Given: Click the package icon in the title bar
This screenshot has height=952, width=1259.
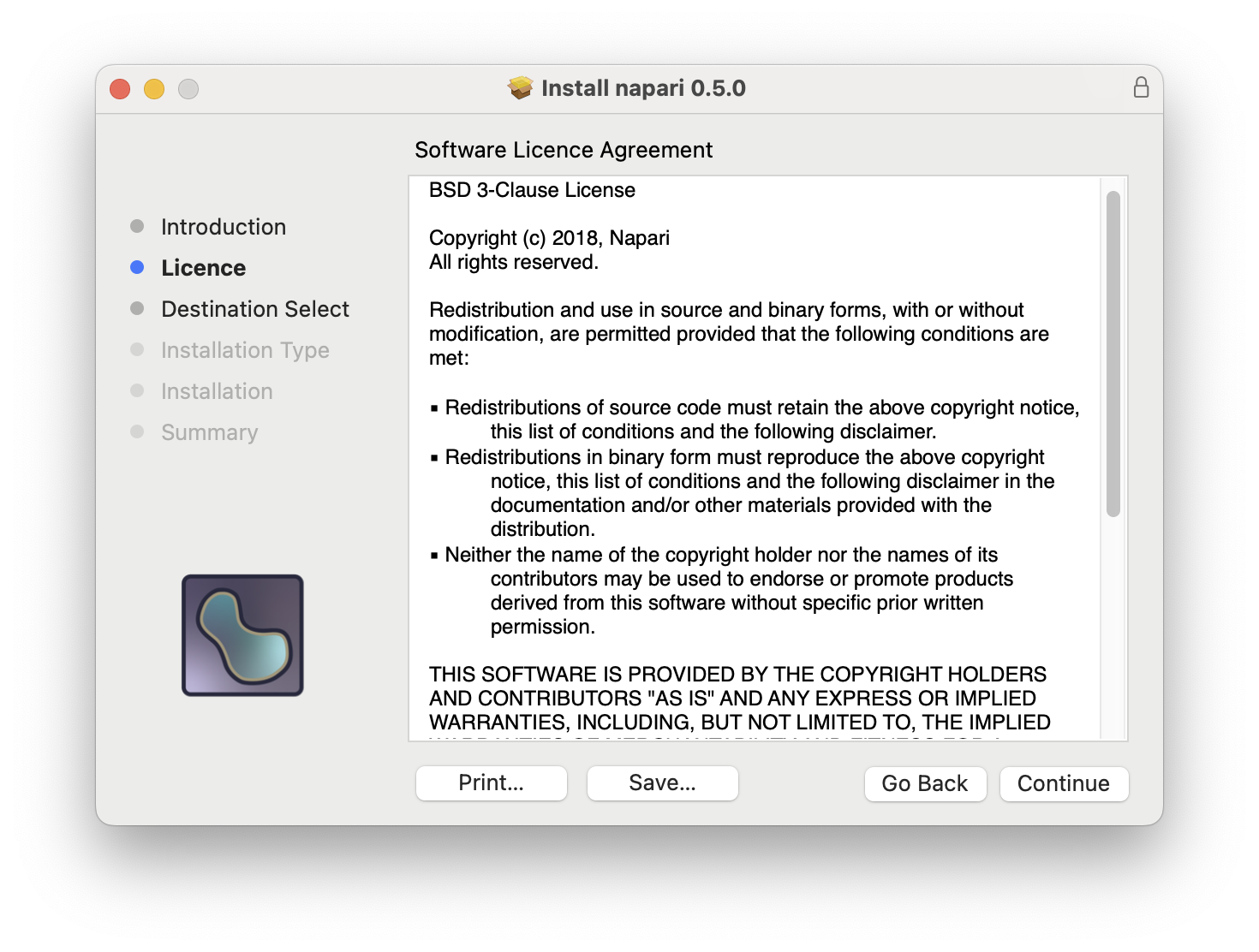Looking at the screenshot, I should pos(519,87).
